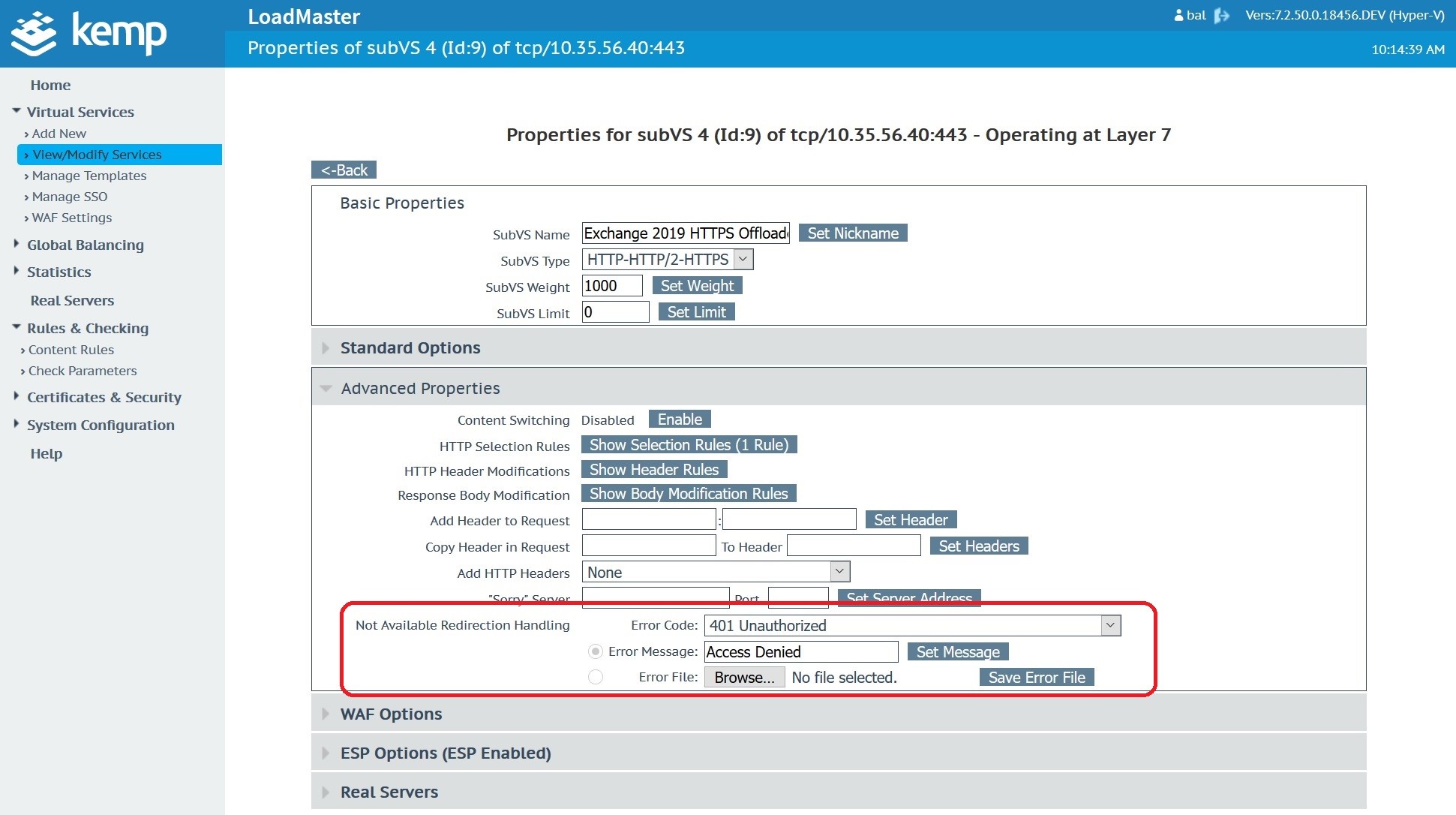Open the SubVS Type dropdown
The width and height of the screenshot is (1456, 815).
pos(743,260)
